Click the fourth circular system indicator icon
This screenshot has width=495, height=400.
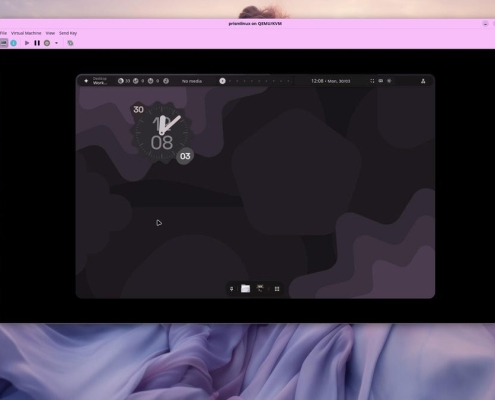(166, 81)
